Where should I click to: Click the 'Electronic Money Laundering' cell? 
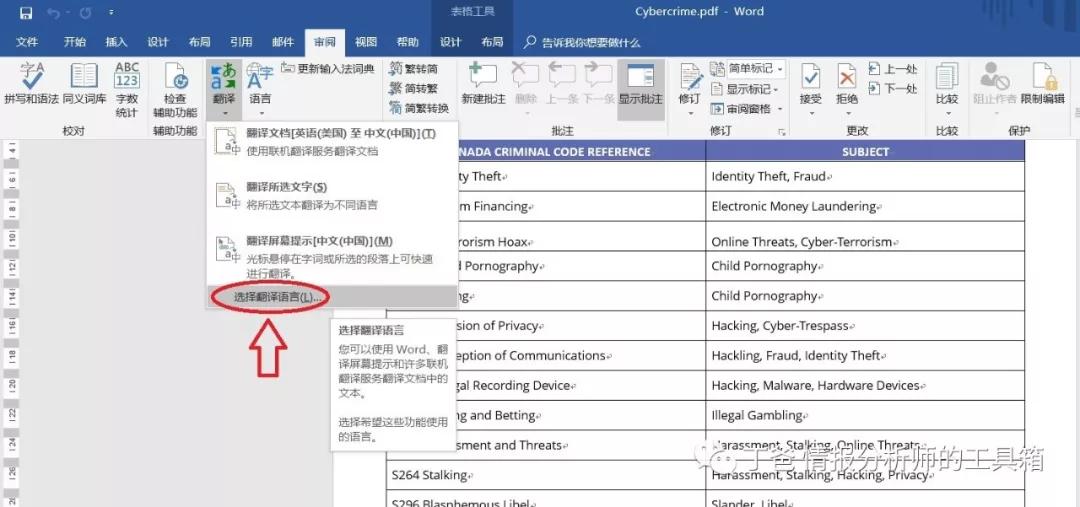pyautogui.click(x=865, y=206)
